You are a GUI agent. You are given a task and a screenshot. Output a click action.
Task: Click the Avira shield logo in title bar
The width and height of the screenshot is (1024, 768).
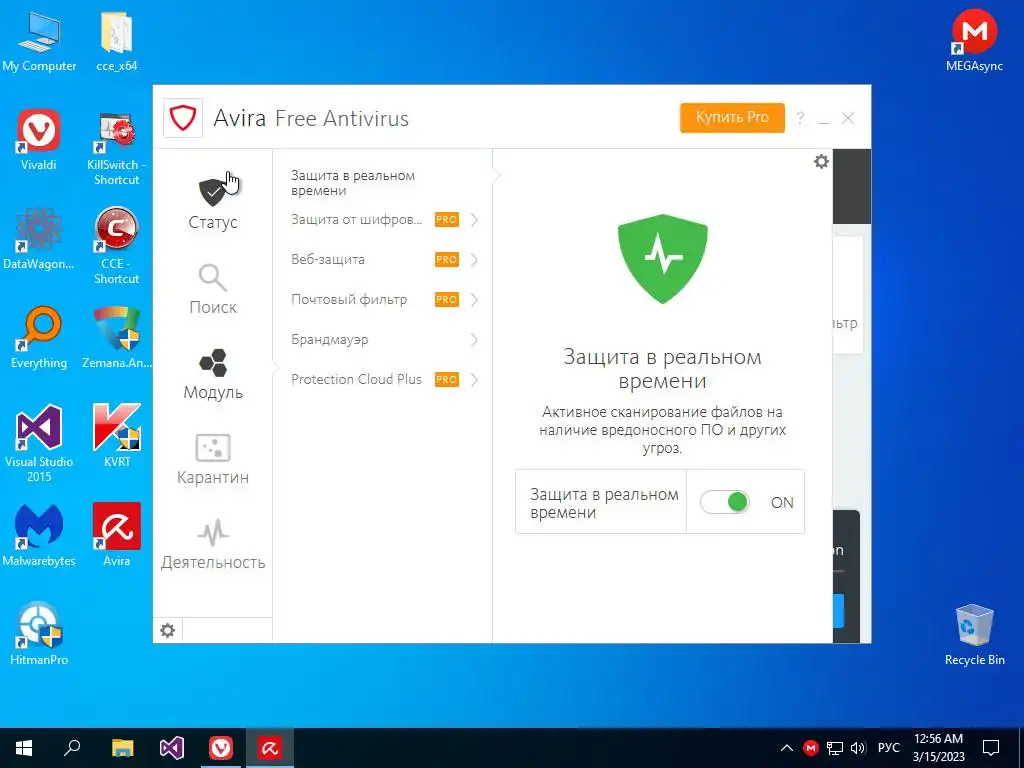[x=183, y=118]
